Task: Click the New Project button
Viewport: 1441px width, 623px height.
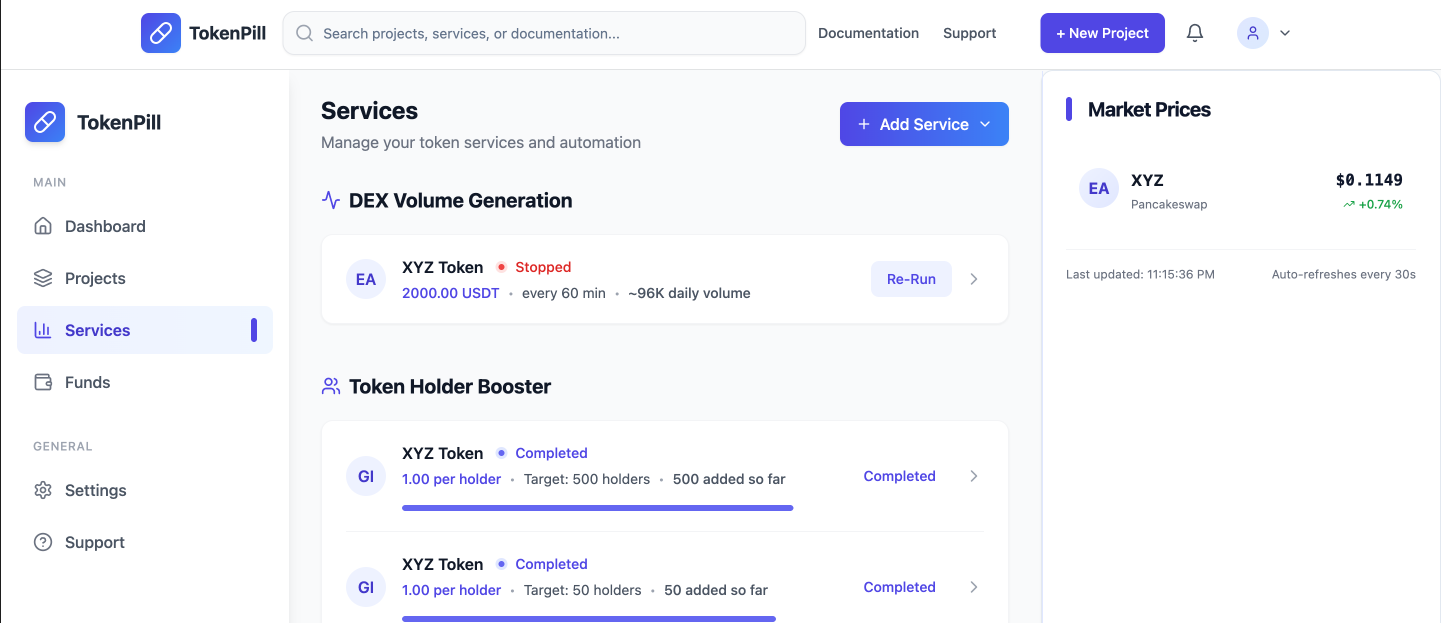Action: coord(1102,33)
